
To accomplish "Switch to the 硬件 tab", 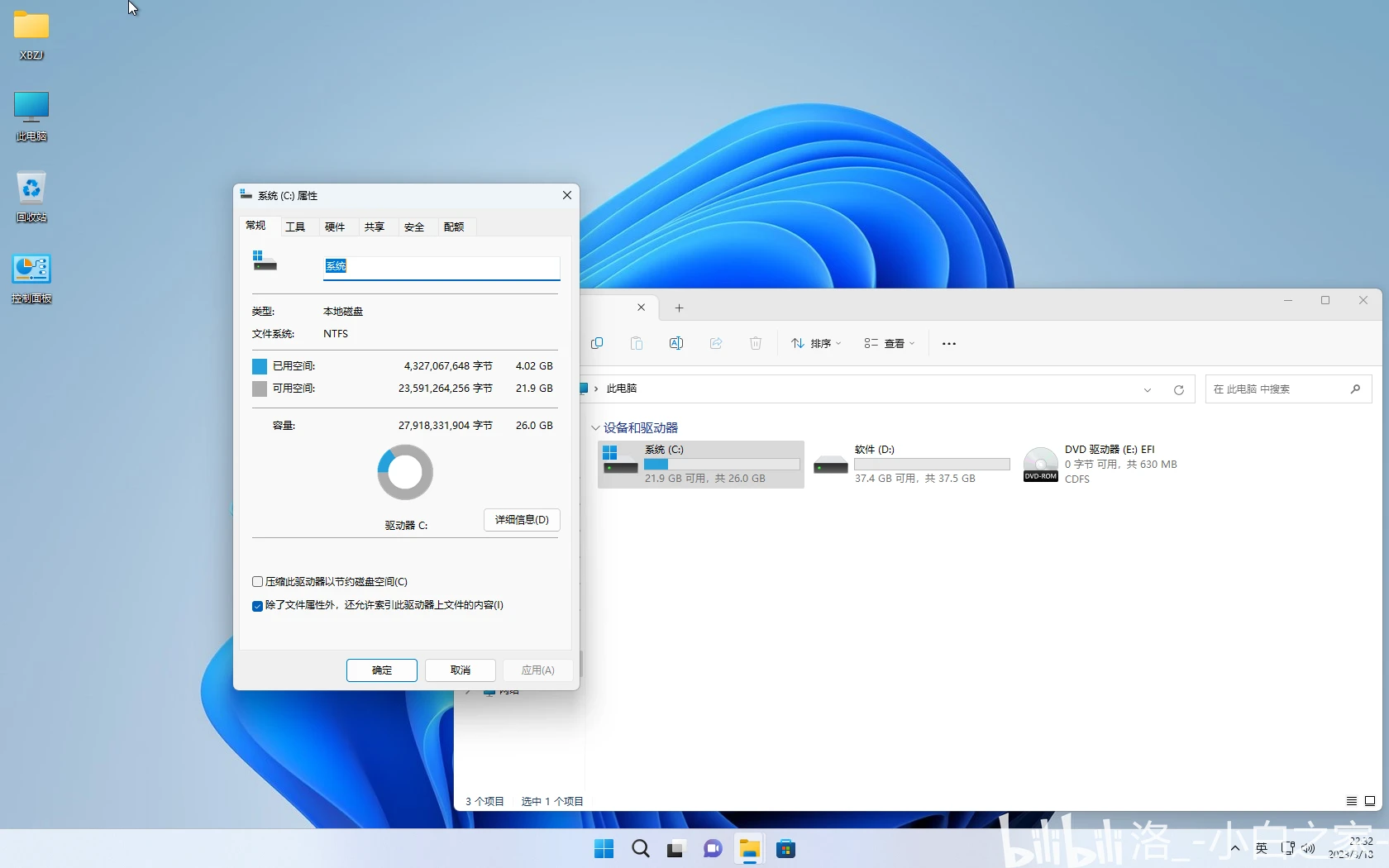I will [x=335, y=227].
